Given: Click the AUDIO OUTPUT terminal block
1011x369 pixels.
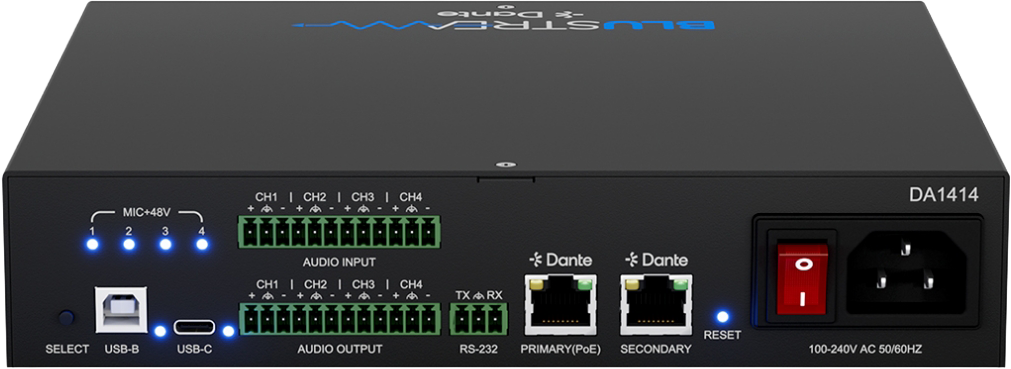Looking at the screenshot, I should click(340, 319).
